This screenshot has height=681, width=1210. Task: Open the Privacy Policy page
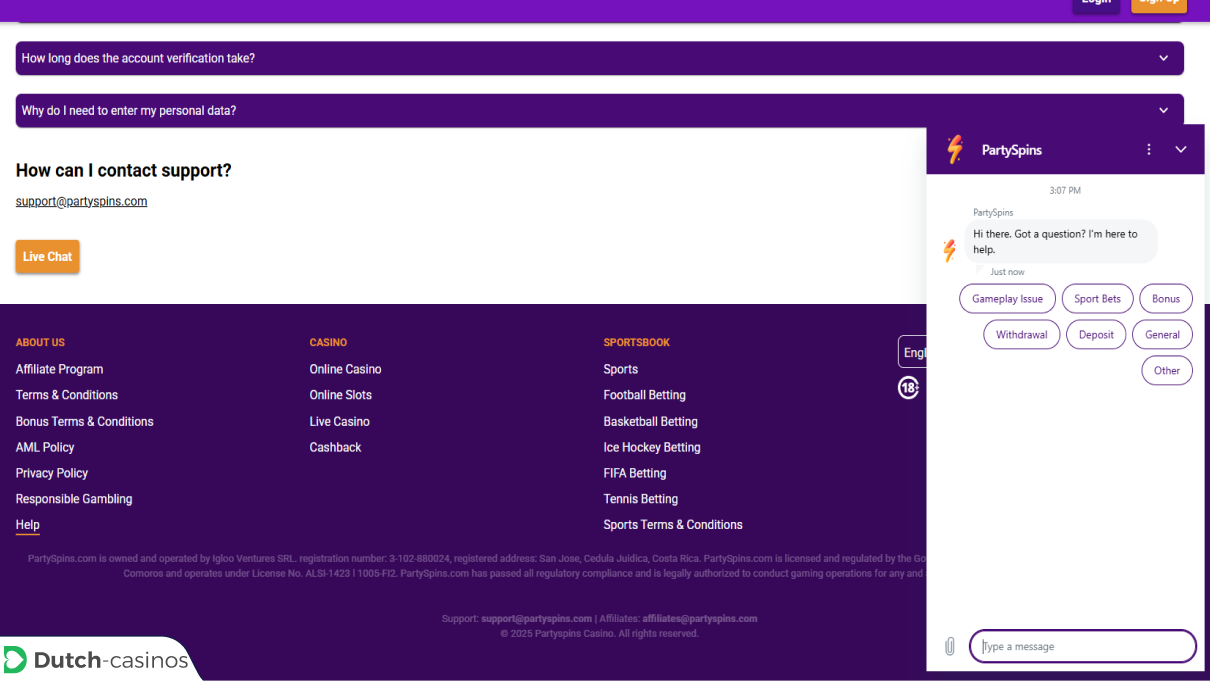coord(52,473)
